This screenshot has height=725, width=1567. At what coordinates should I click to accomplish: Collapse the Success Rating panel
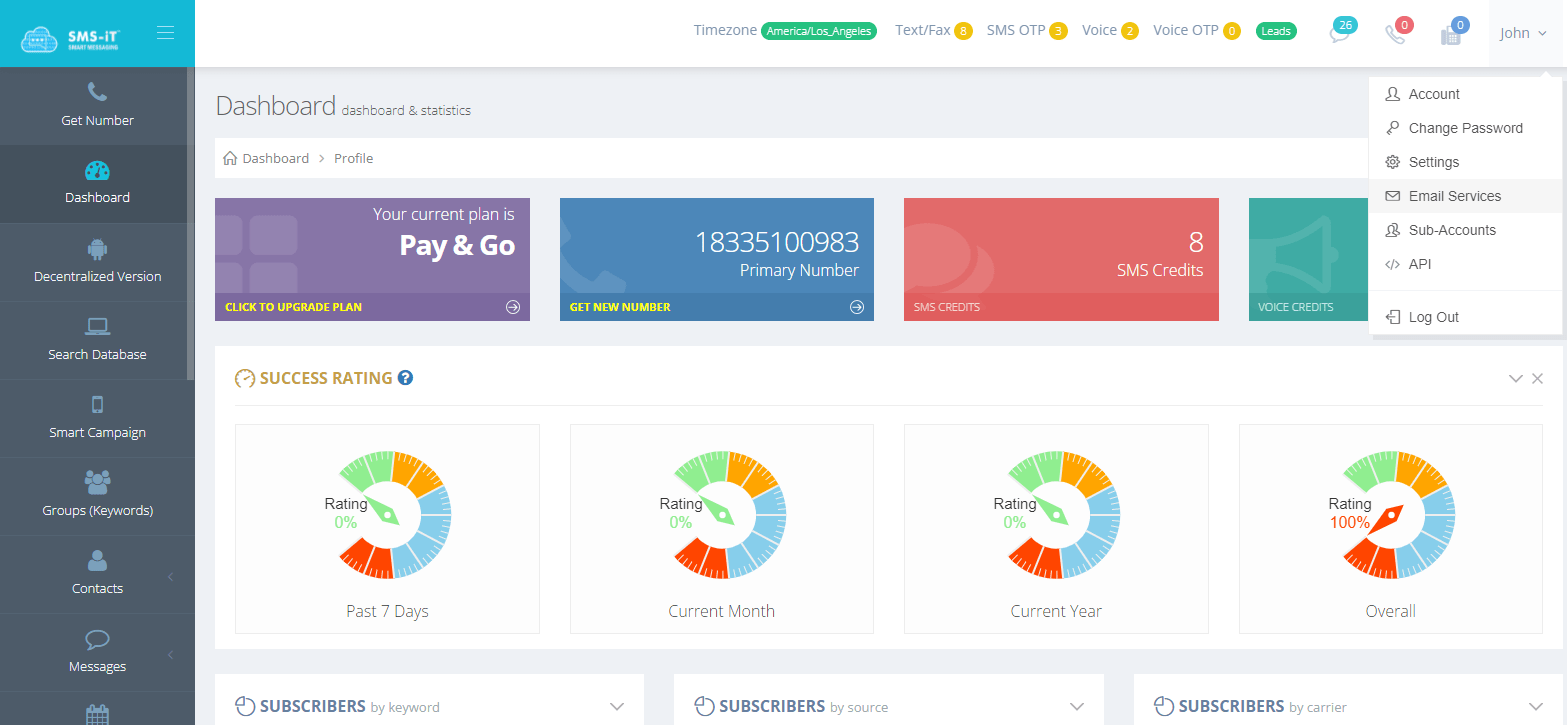click(x=1515, y=378)
